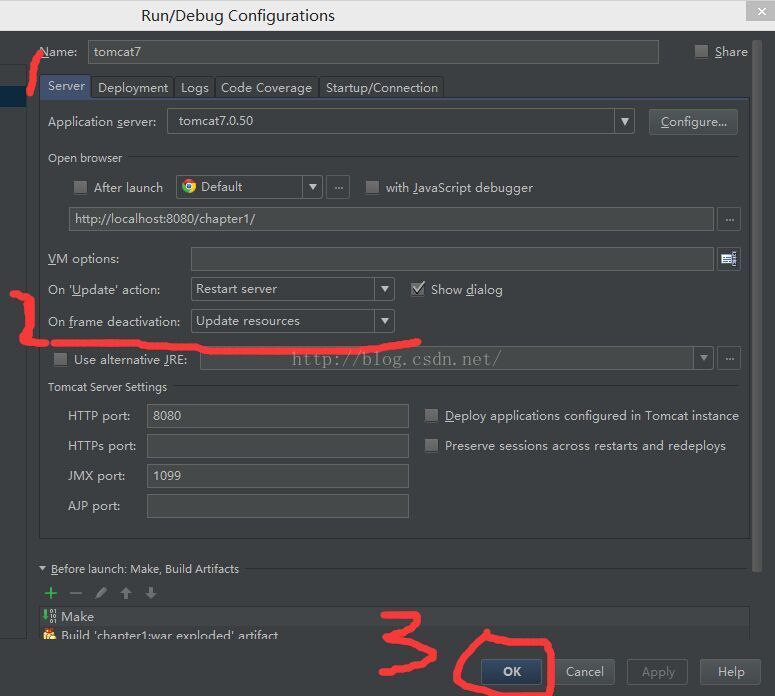Browse for an alternative JRE with the ellipsis button
The height and width of the screenshot is (696, 775).
[x=729, y=358]
